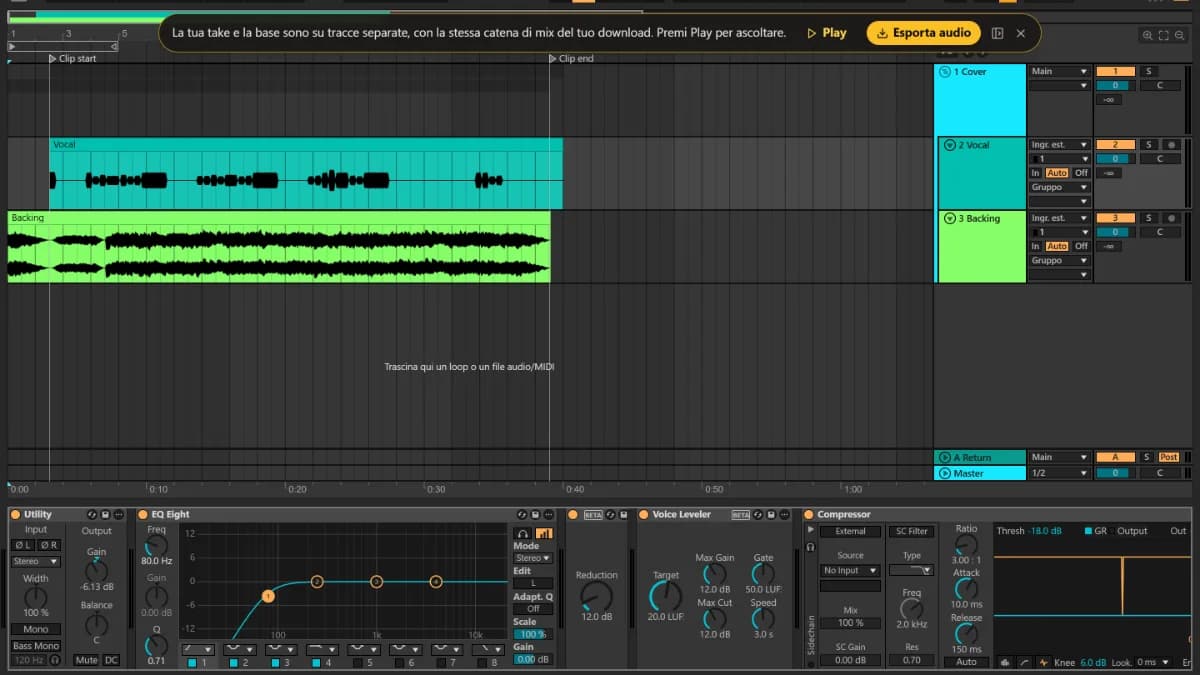The width and height of the screenshot is (1200, 675).
Task: Toggle the Compressor device activator
Action: click(x=808, y=514)
